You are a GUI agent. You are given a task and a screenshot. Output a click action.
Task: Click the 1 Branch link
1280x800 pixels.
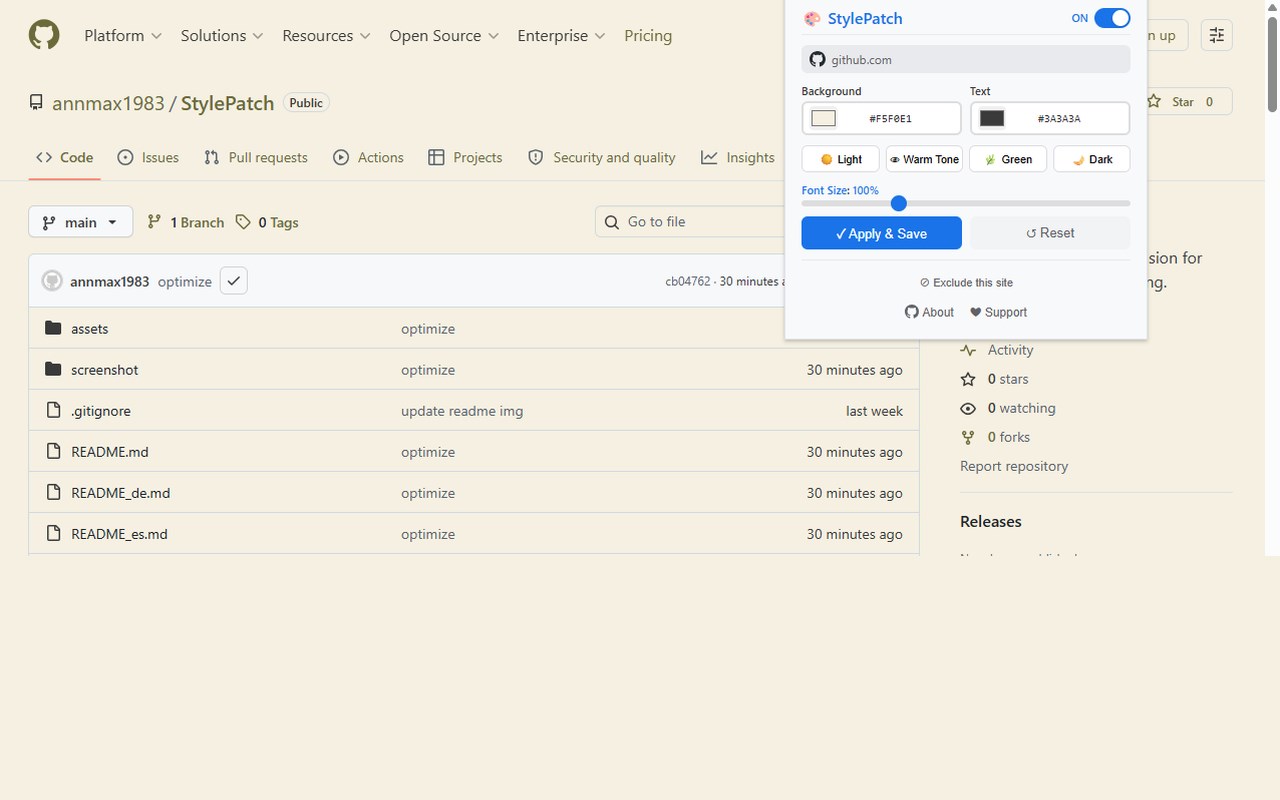pos(185,222)
